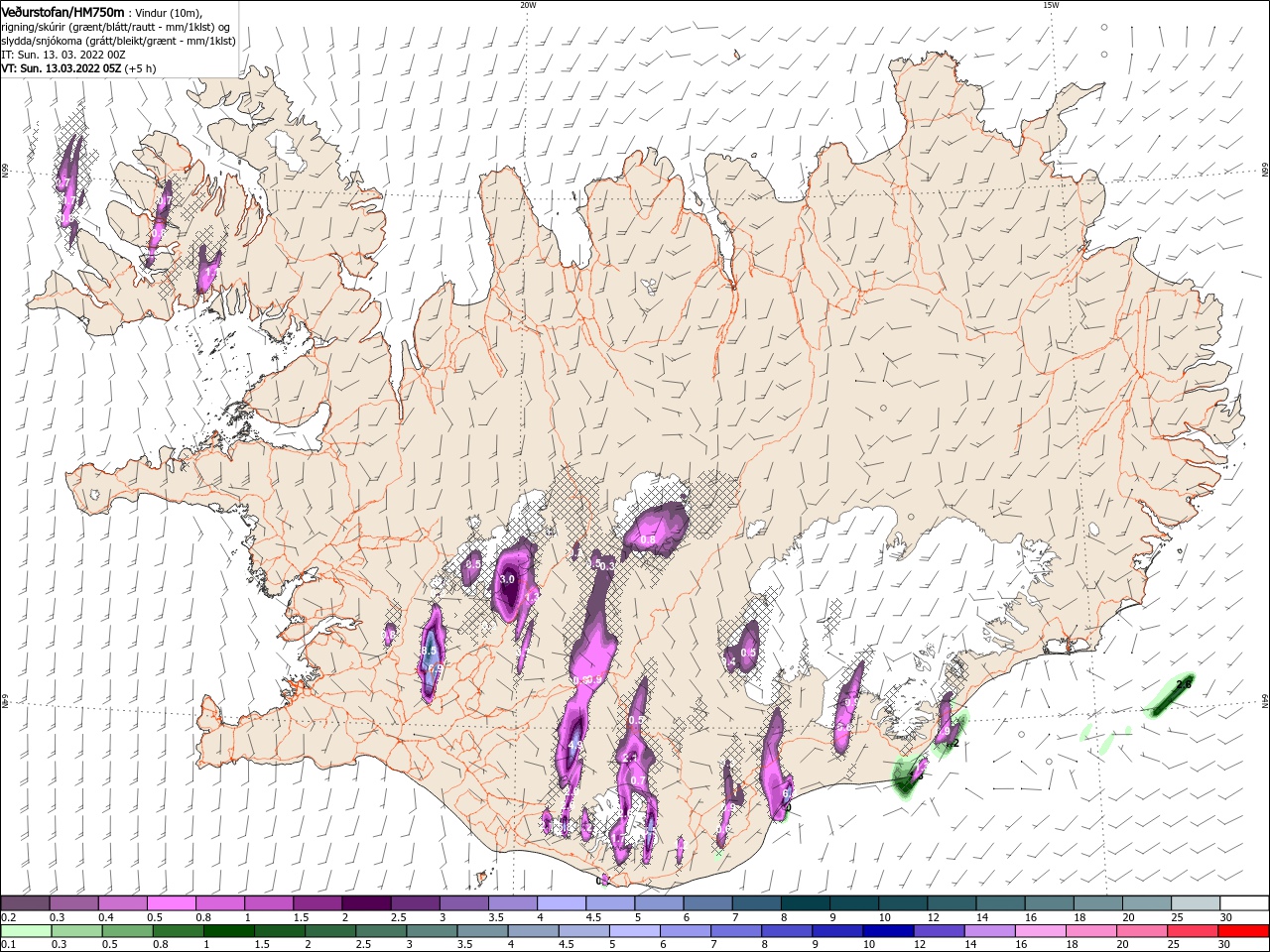Click the white swatch ending the snow legend
This screenshot has height=952, width=1270.
[1244, 903]
